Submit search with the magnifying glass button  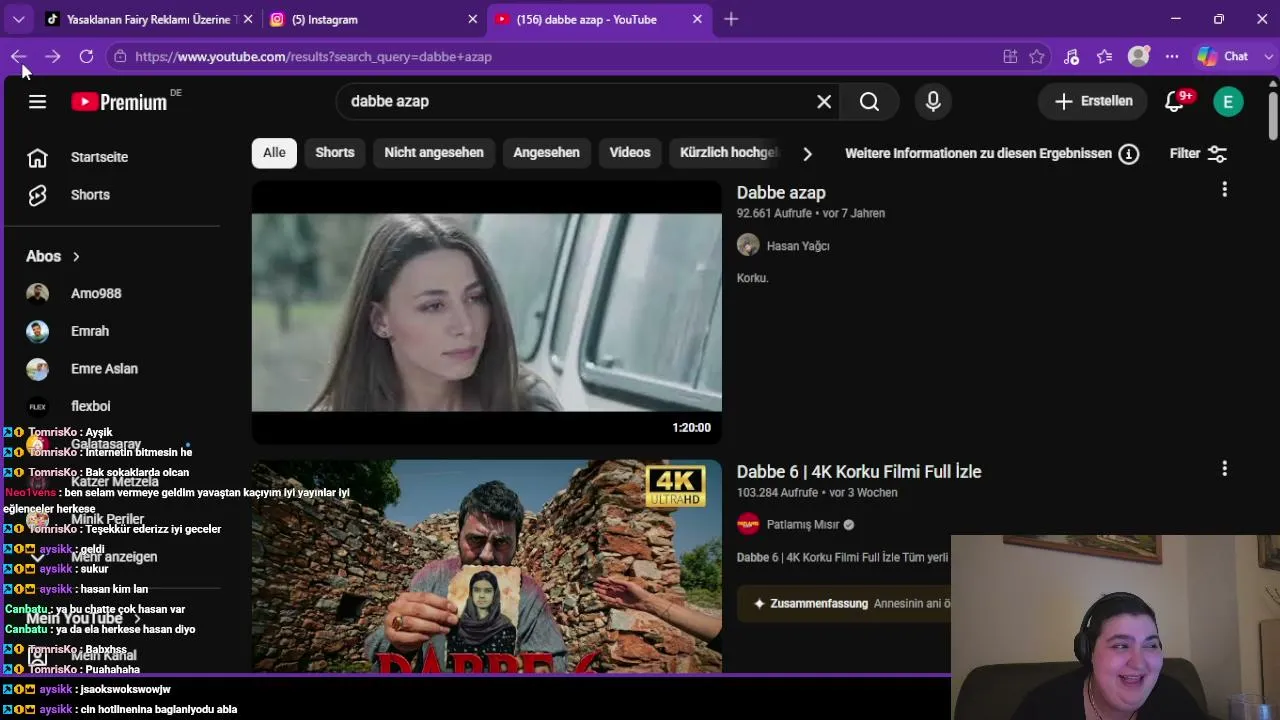click(x=869, y=101)
